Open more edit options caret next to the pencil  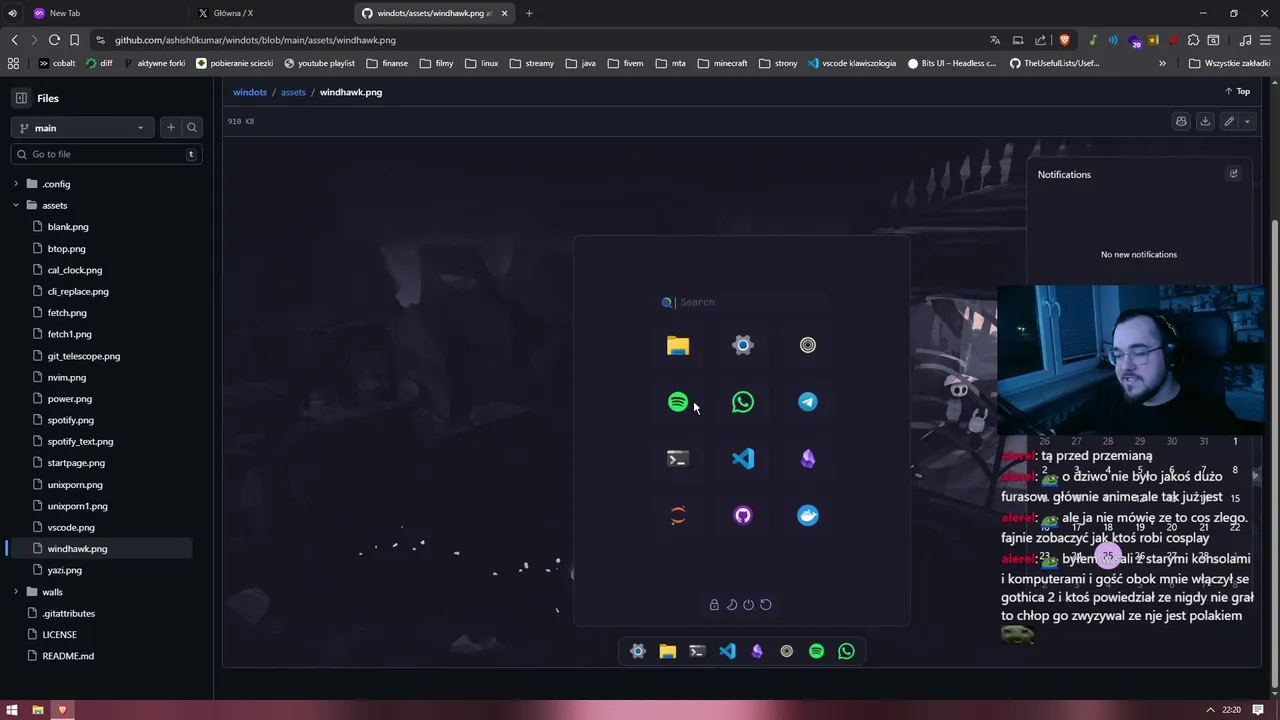coord(1247,121)
